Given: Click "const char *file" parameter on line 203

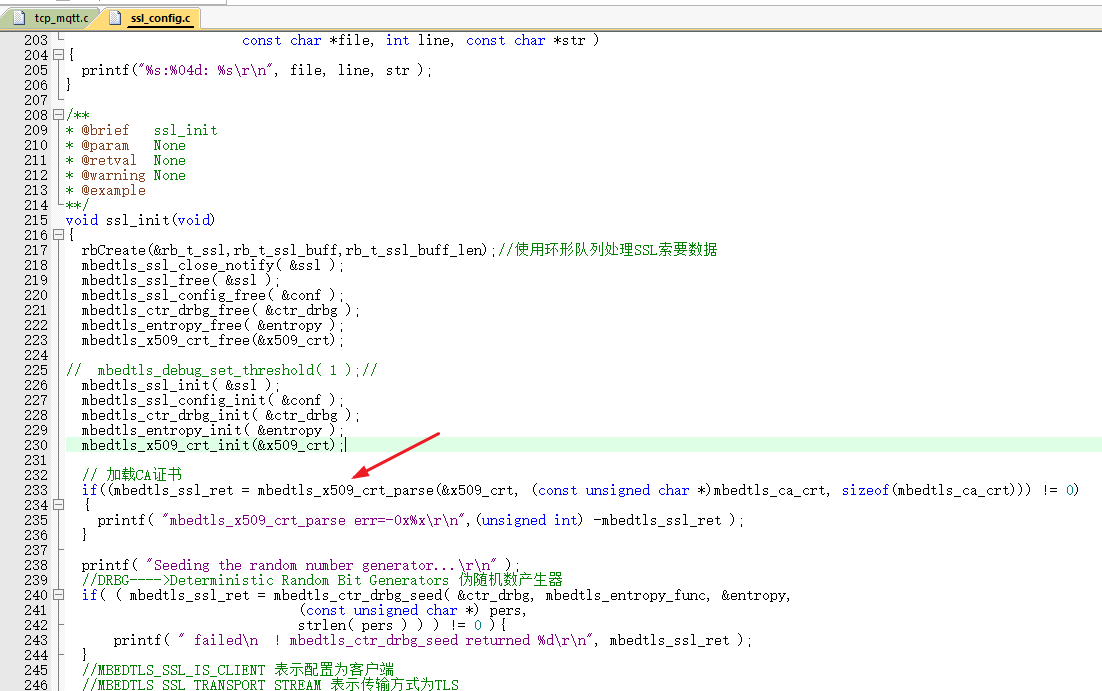Looking at the screenshot, I should point(308,40).
